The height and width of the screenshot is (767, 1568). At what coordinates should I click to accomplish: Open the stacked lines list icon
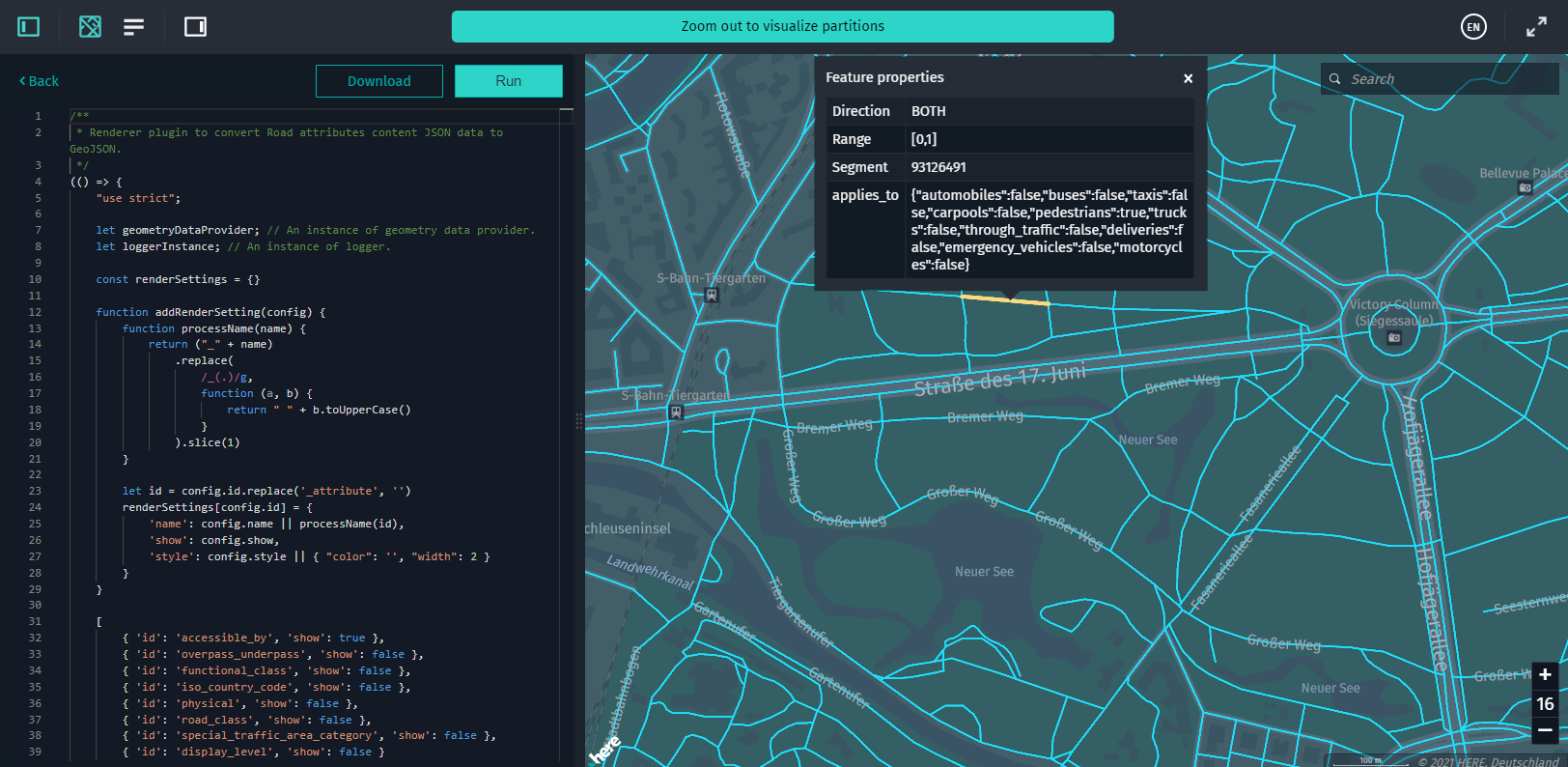click(134, 27)
